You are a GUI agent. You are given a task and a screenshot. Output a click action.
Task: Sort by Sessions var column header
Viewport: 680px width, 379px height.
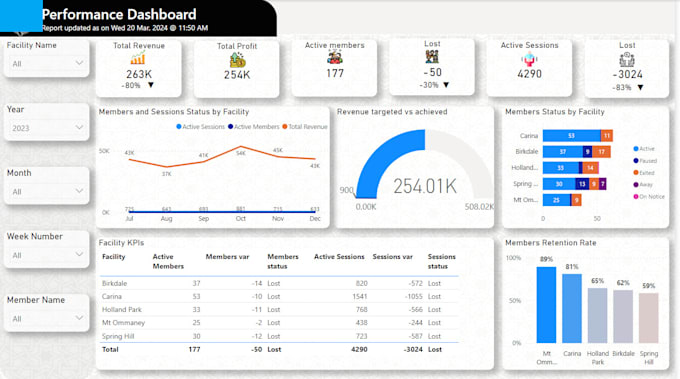[392, 257]
